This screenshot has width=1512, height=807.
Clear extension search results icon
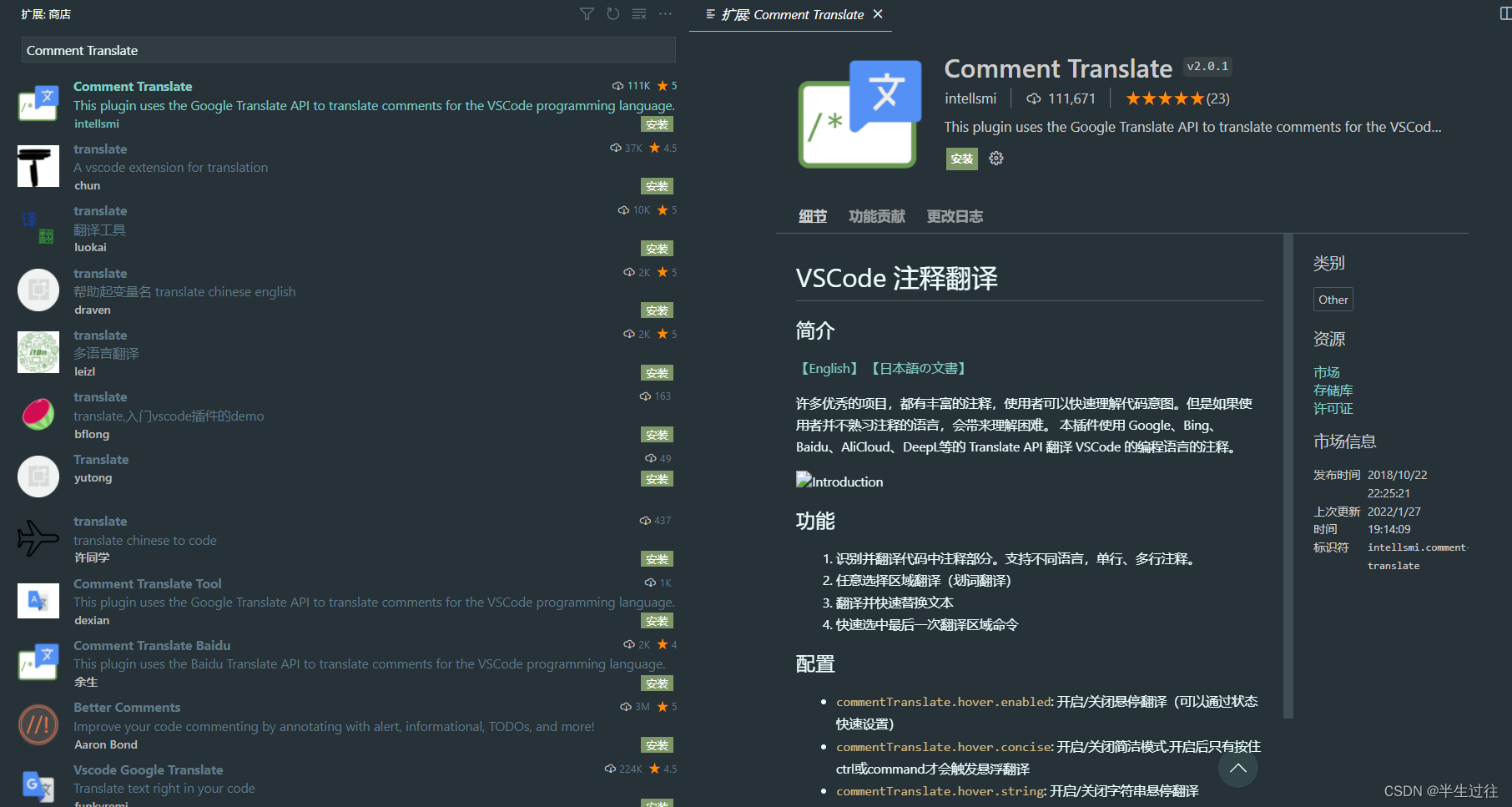pyautogui.click(x=639, y=14)
